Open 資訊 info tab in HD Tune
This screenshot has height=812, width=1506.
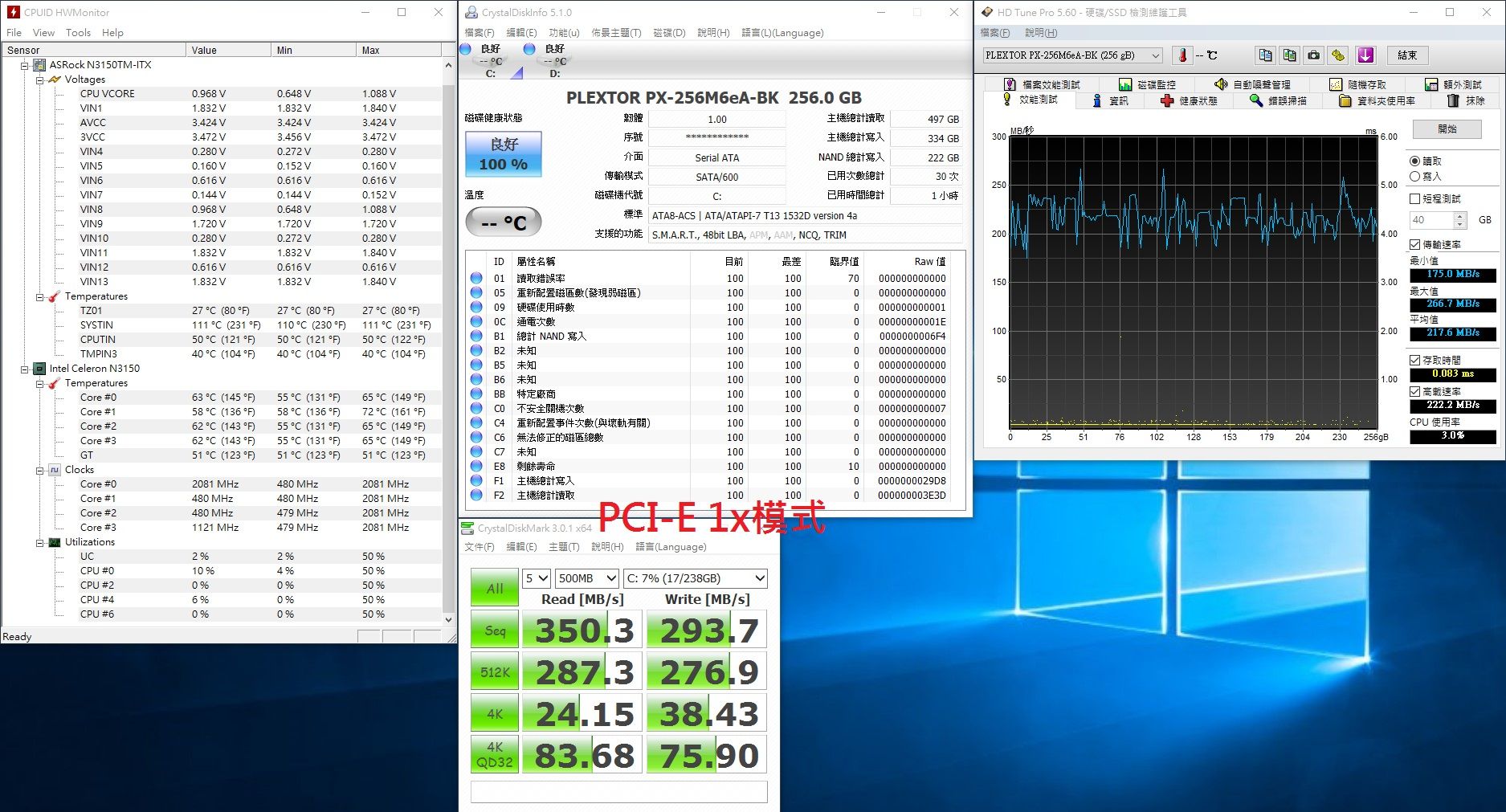[1110, 100]
